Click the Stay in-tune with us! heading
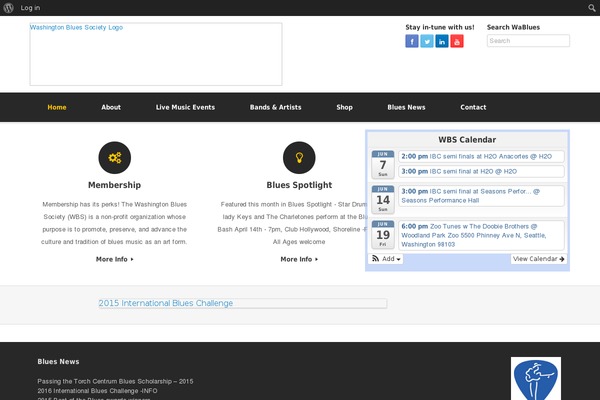600x400 pixels. [x=440, y=27]
